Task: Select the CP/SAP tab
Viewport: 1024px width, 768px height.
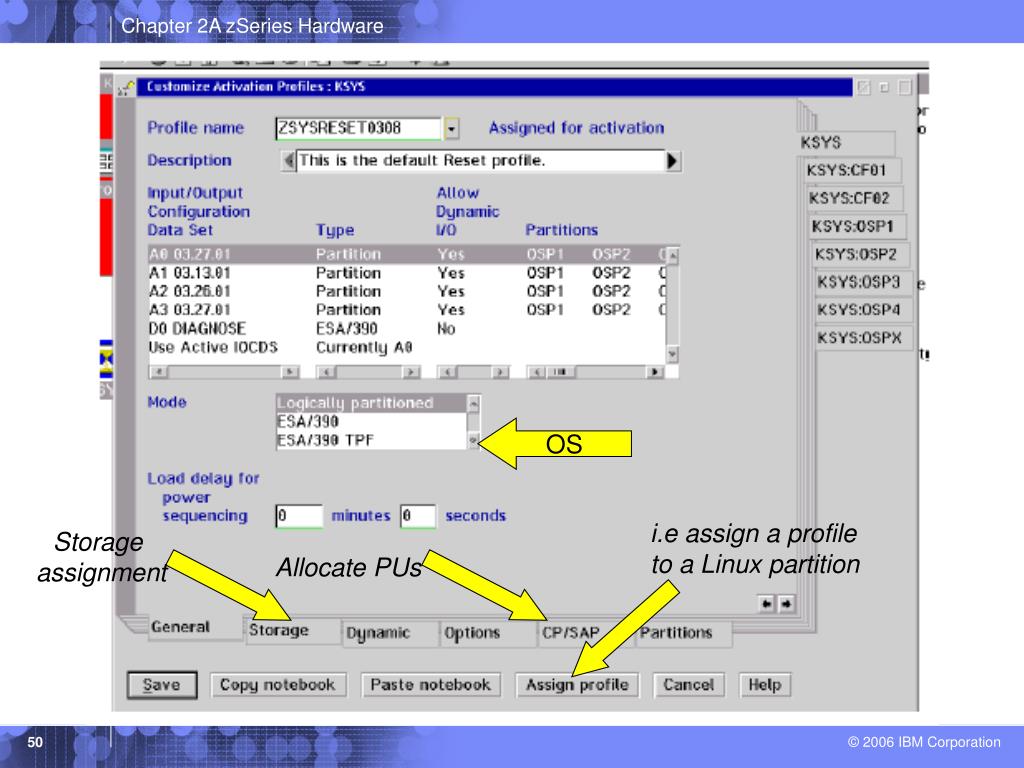Action: [x=570, y=633]
